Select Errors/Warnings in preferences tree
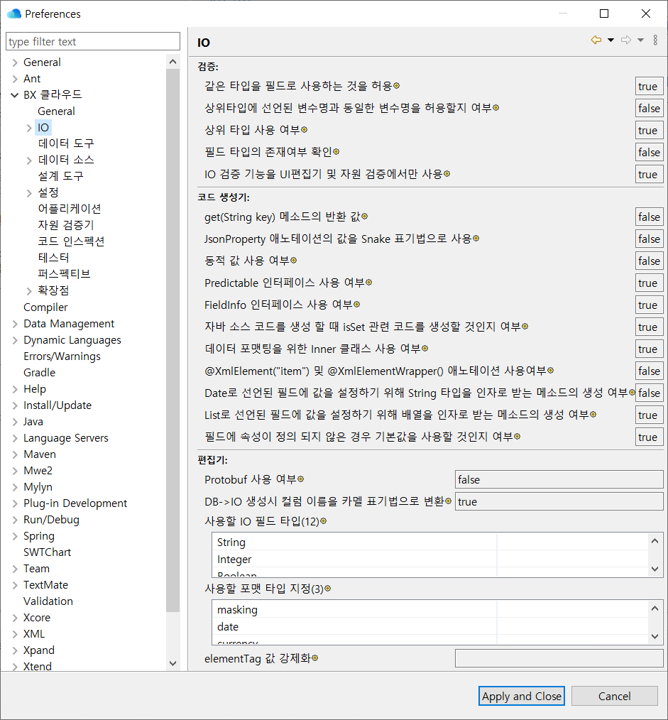Screen dimensions: 668x720 (62, 356)
